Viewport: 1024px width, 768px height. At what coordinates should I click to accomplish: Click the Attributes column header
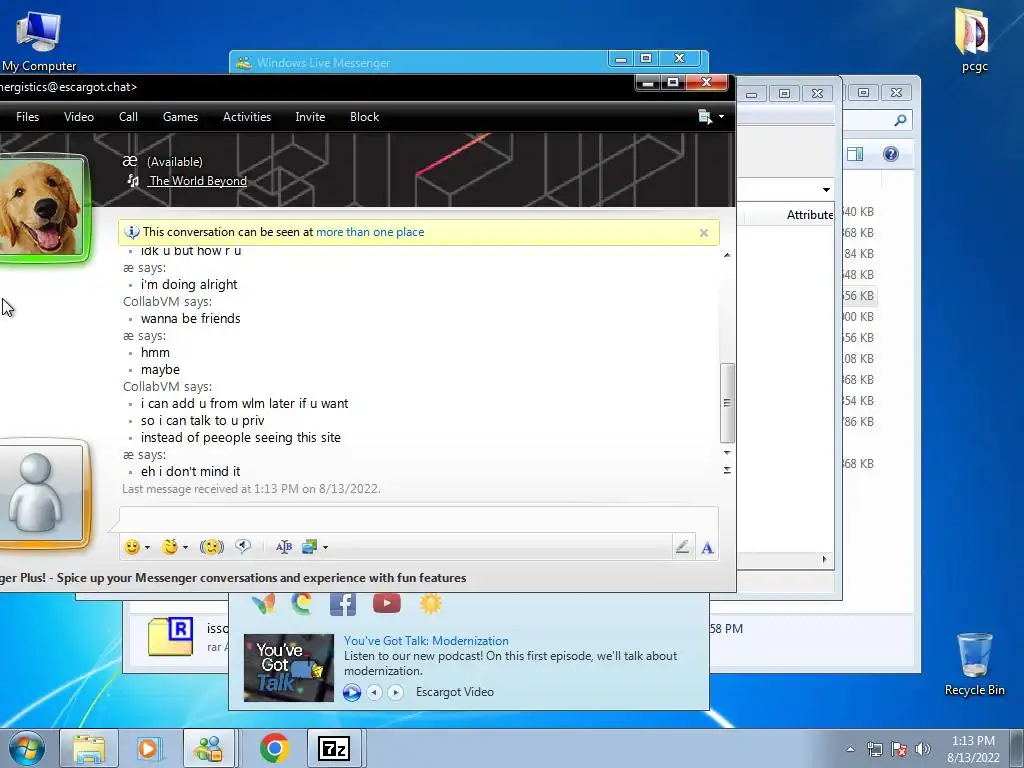click(810, 215)
